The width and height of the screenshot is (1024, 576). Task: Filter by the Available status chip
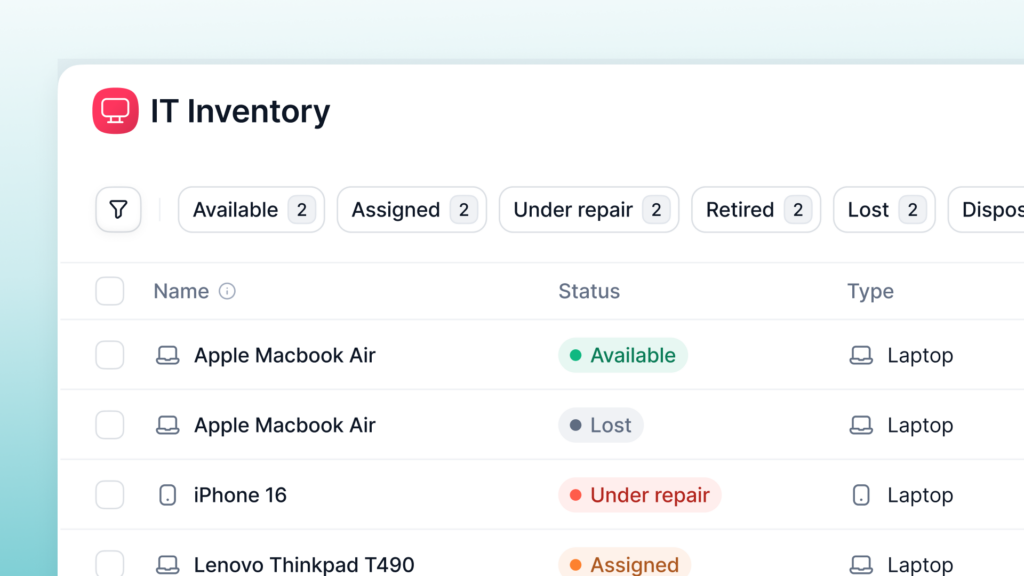tap(251, 210)
